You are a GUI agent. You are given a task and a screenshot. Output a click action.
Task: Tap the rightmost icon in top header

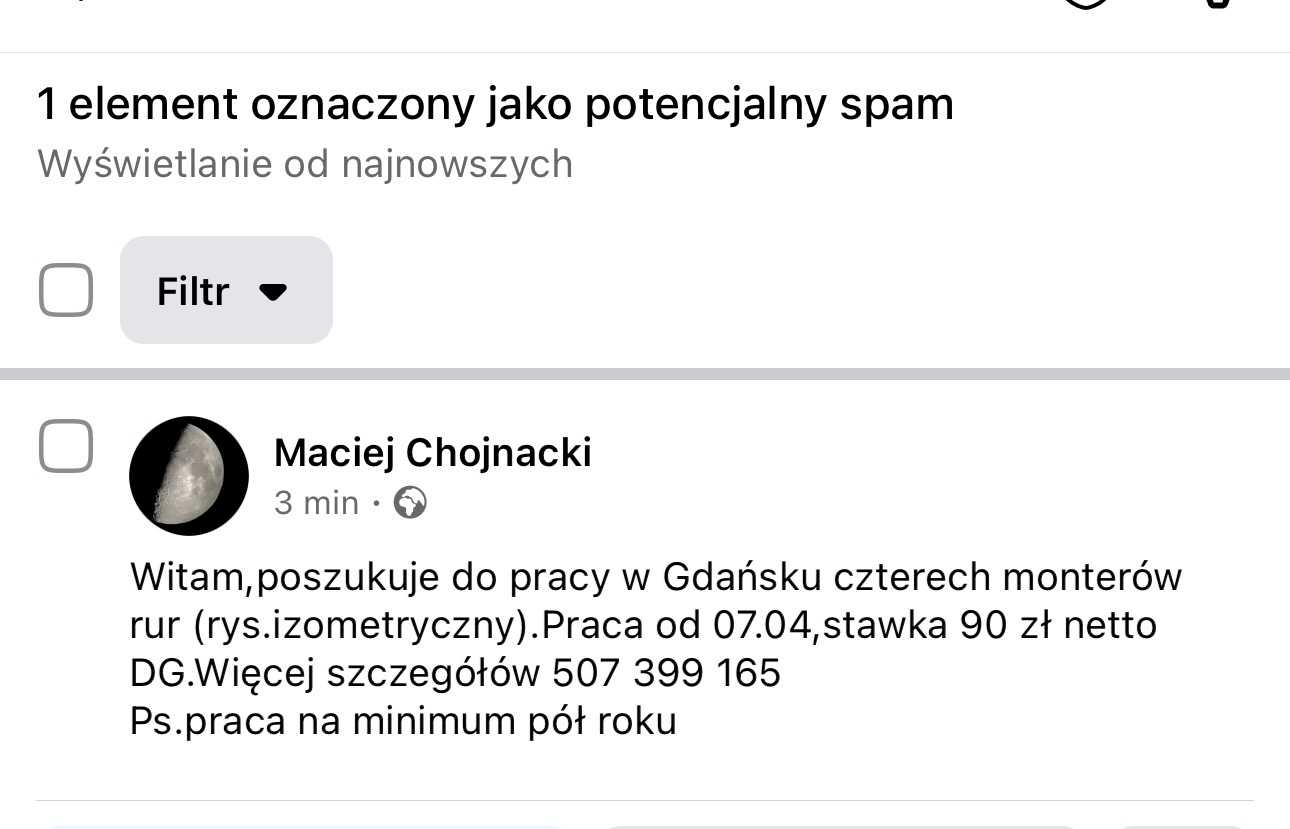click(x=1216, y=3)
